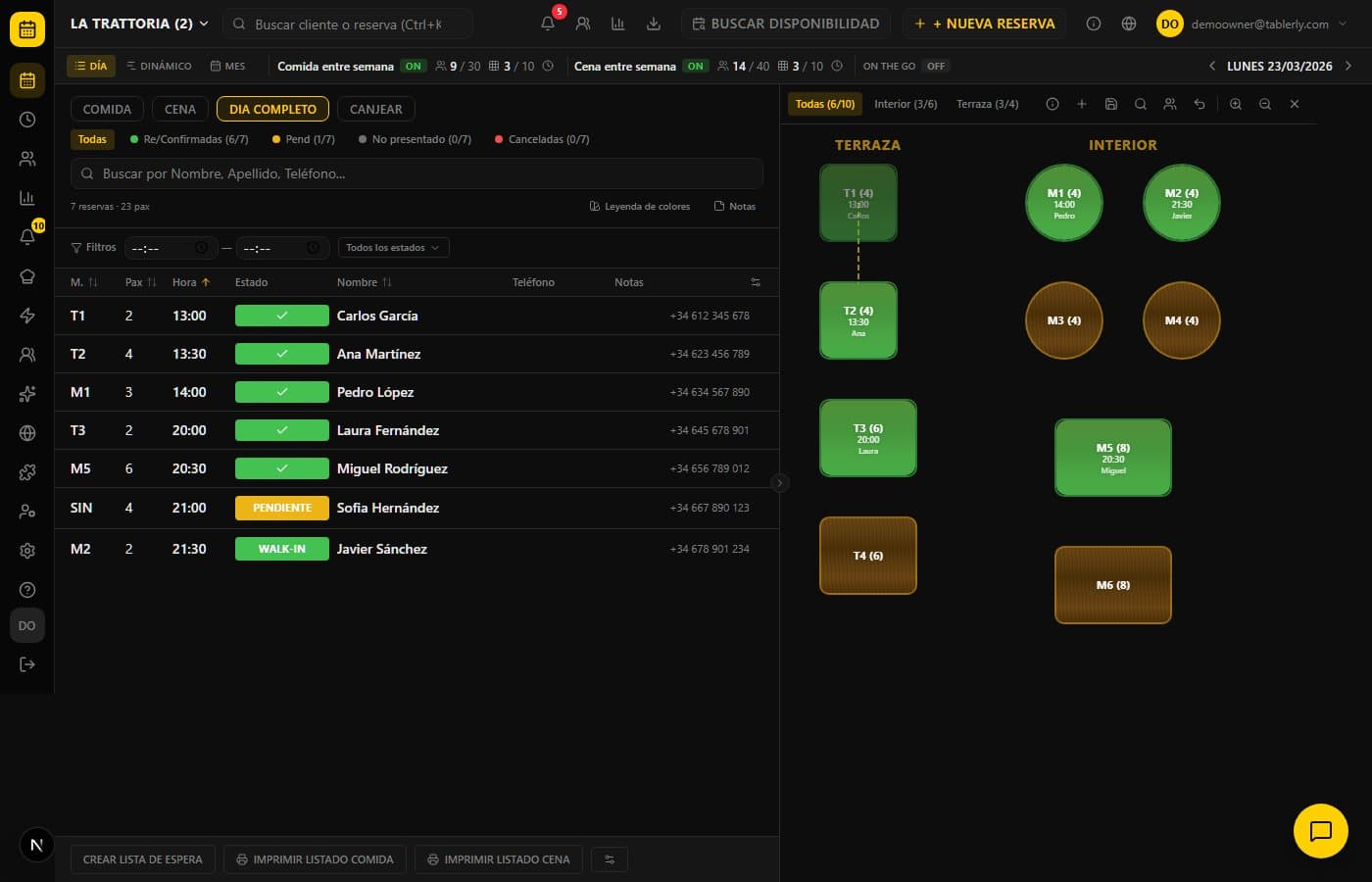Show Interior (3/6) floor plan tab

point(906,104)
